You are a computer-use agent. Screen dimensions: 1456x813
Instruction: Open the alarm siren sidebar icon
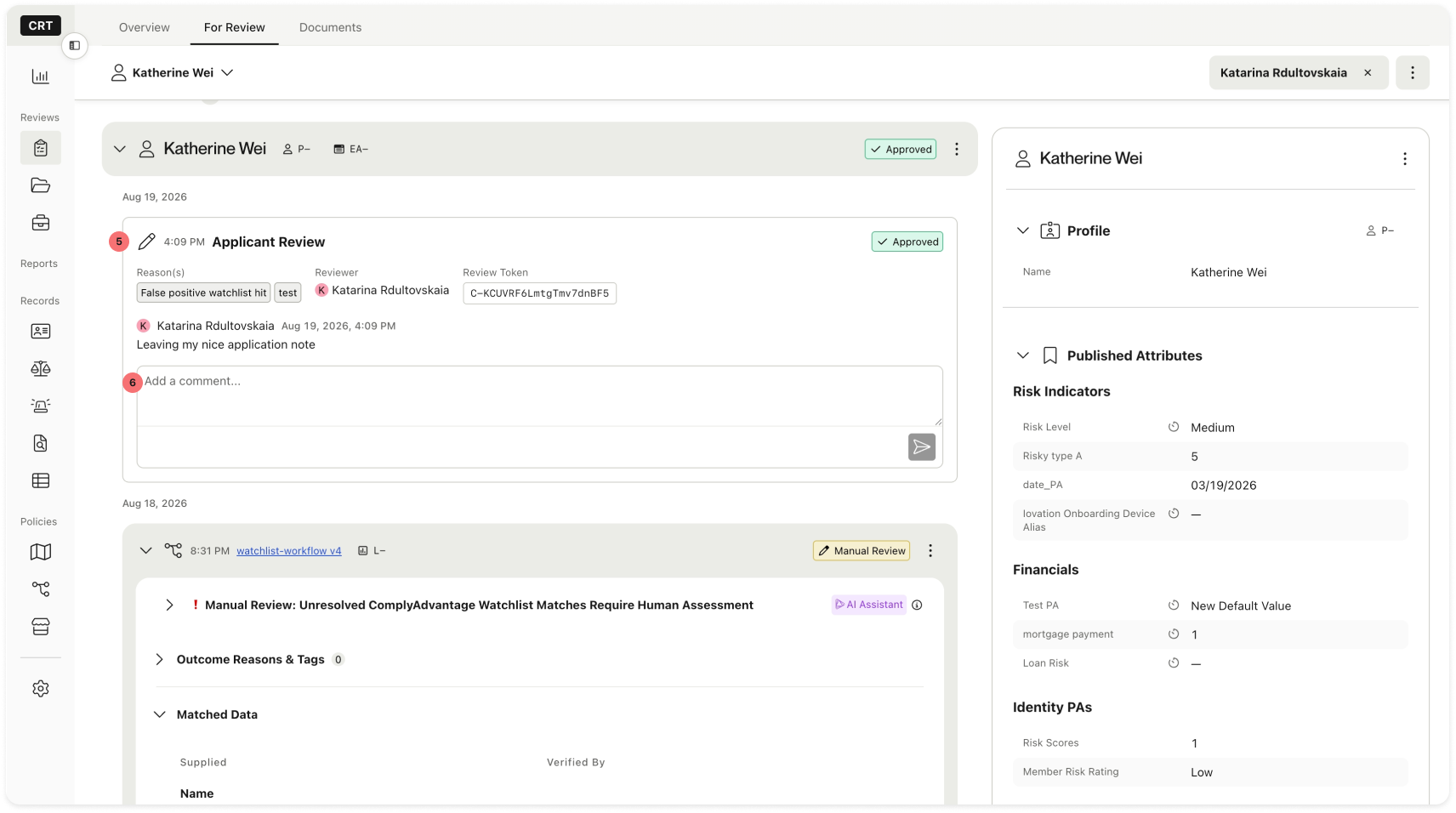coord(40,406)
